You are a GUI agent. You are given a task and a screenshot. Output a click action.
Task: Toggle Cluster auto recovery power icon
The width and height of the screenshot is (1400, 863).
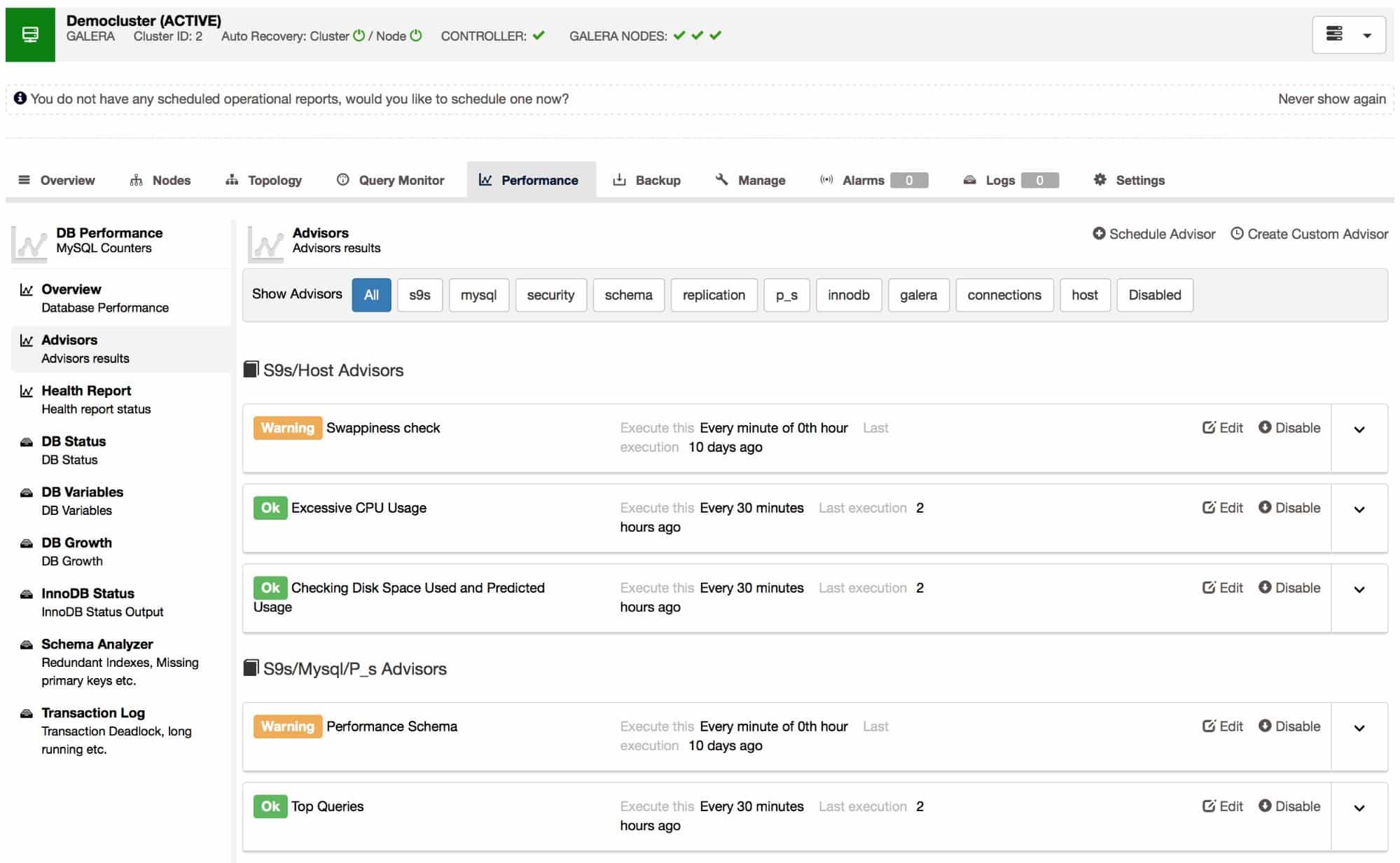pos(359,36)
